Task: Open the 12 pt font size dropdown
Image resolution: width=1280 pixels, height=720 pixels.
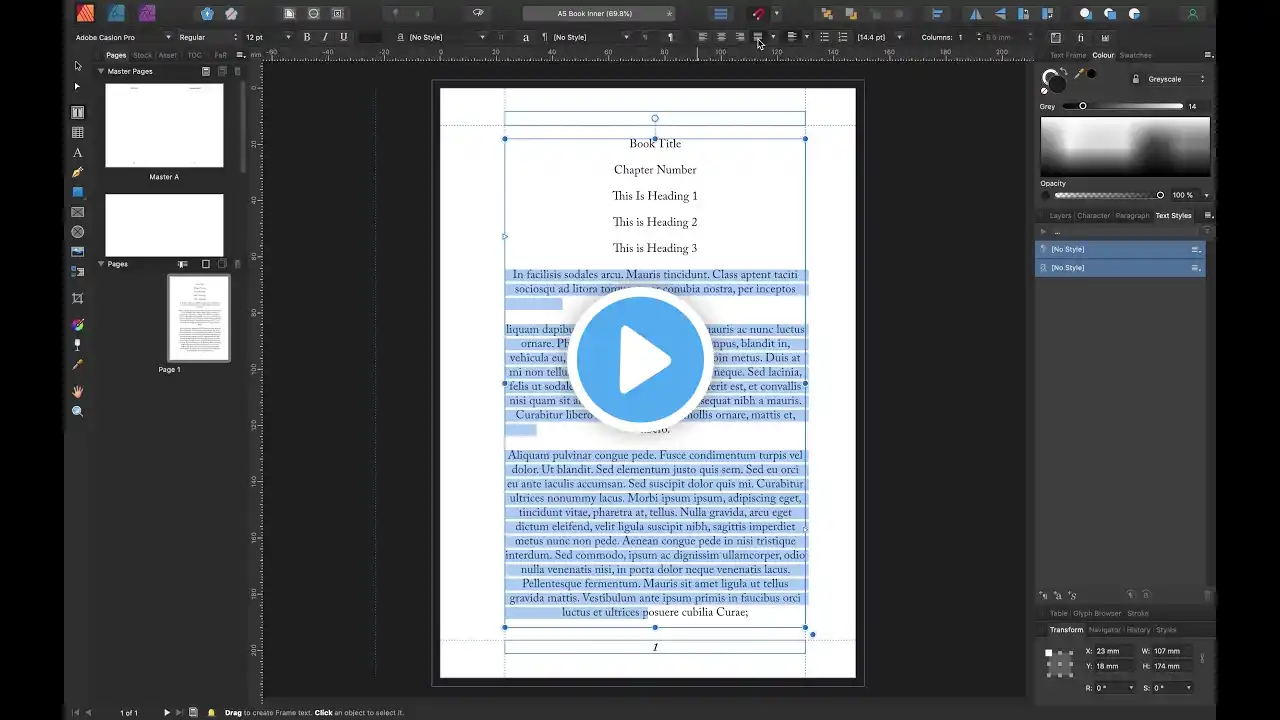Action: pyautogui.click(x=267, y=37)
